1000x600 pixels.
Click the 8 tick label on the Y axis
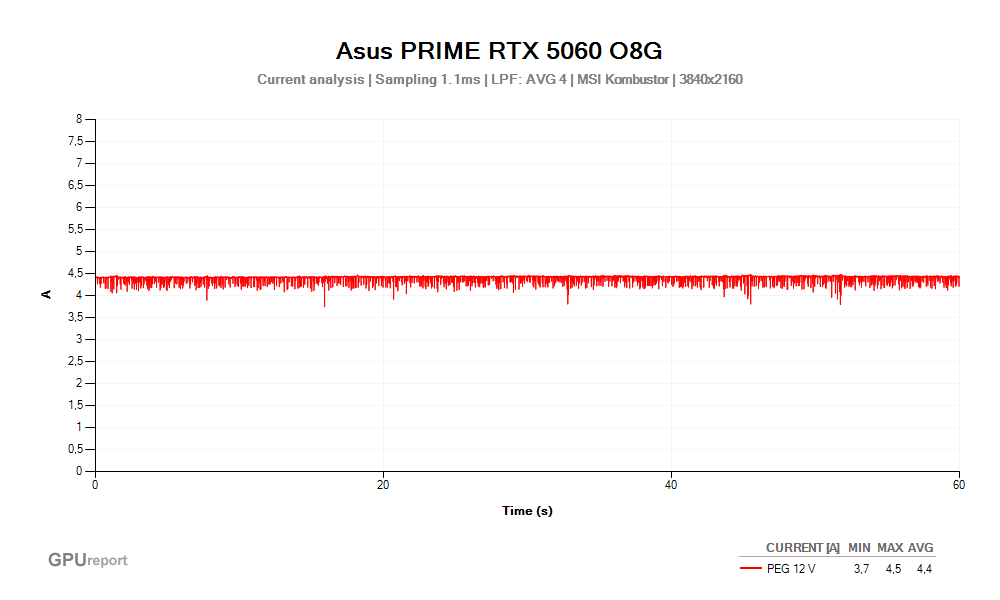pos(79,119)
